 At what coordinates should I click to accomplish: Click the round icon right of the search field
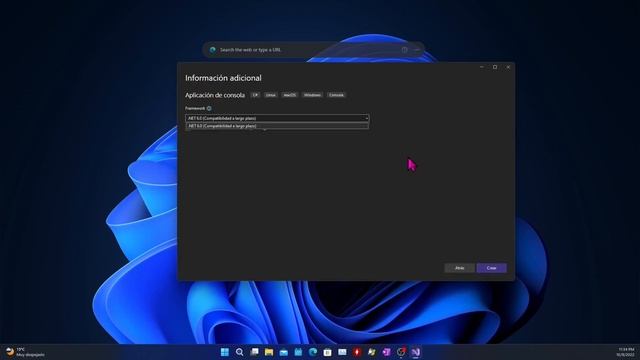pyautogui.click(x=404, y=50)
